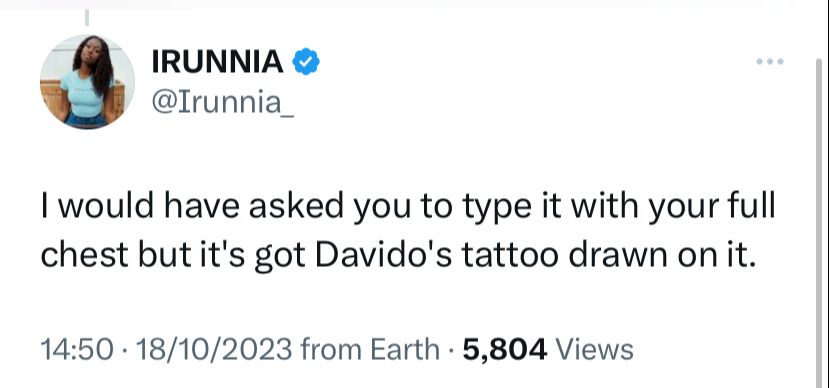This screenshot has height=388, width=829.
Task: Click the word "chest" in the tweet
Action: (84, 255)
